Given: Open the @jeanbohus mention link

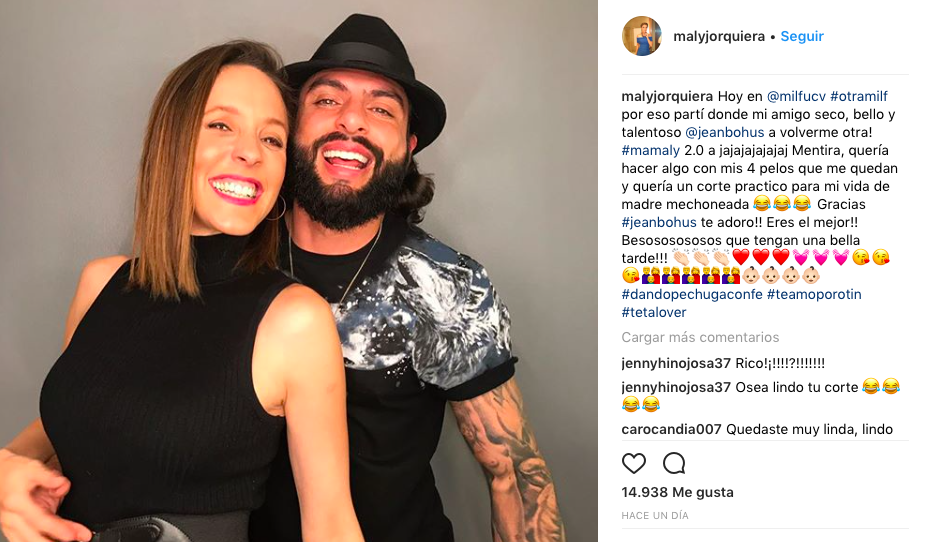Looking at the screenshot, I should [724, 132].
